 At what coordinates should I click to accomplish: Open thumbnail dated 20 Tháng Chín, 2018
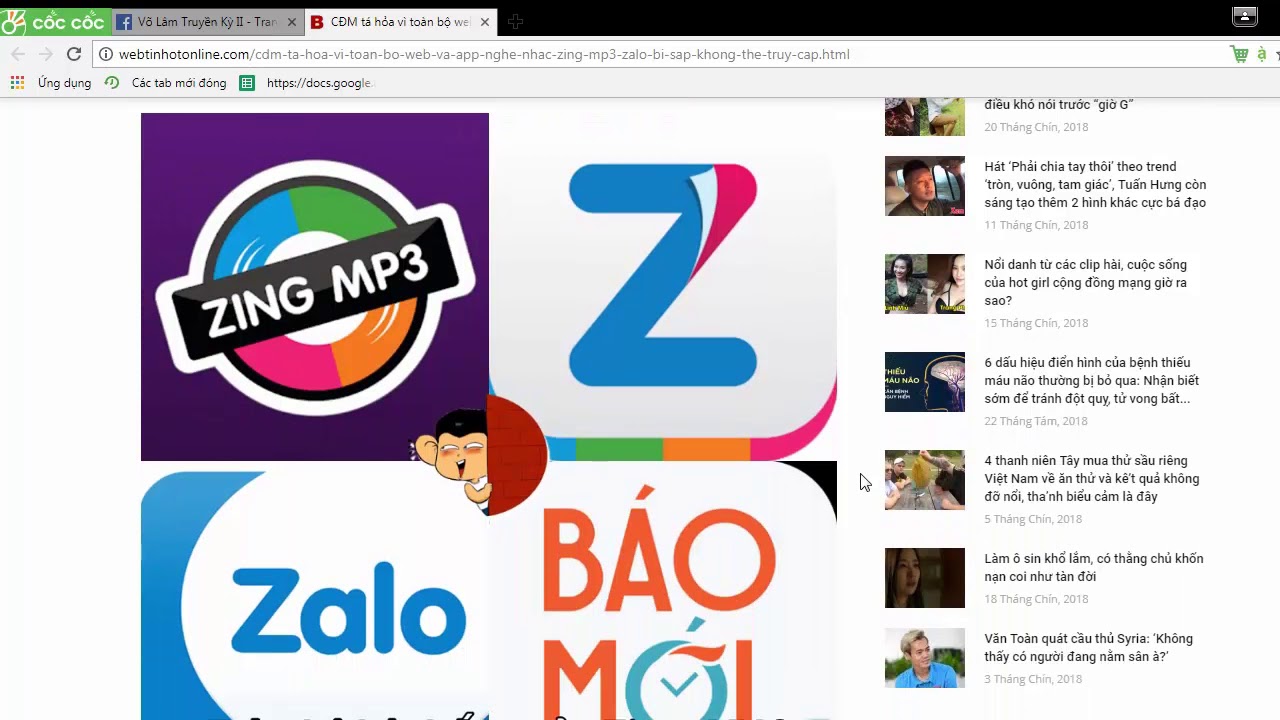pos(925,116)
